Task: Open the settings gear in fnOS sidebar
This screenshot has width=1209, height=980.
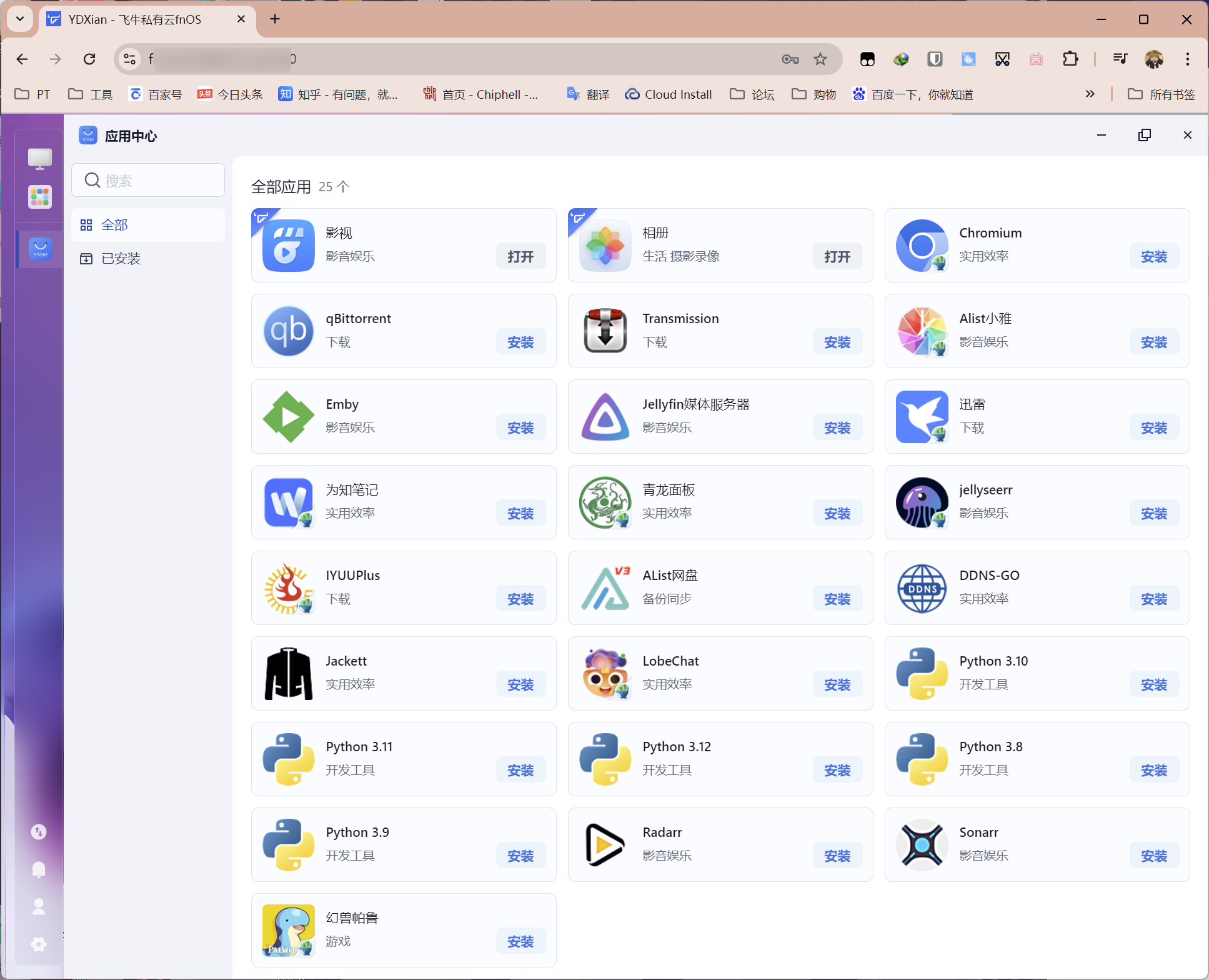Action: (39, 944)
